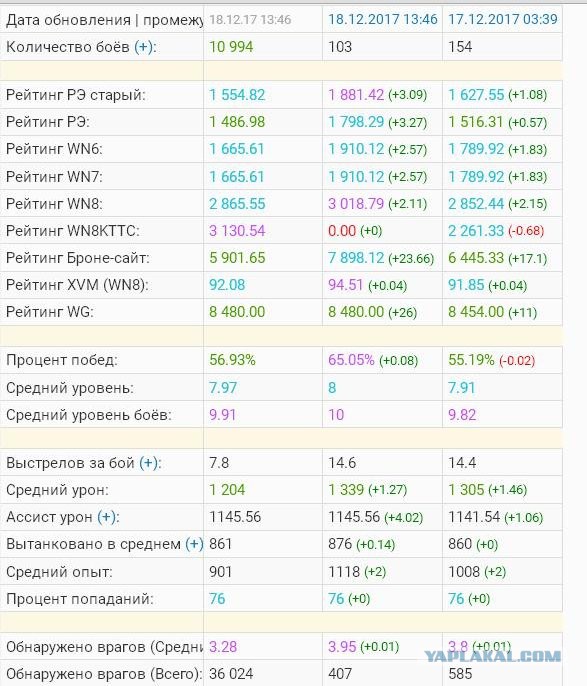Click the Процент побед value 56.93%
The width and height of the screenshot is (587, 686).
[232, 360]
